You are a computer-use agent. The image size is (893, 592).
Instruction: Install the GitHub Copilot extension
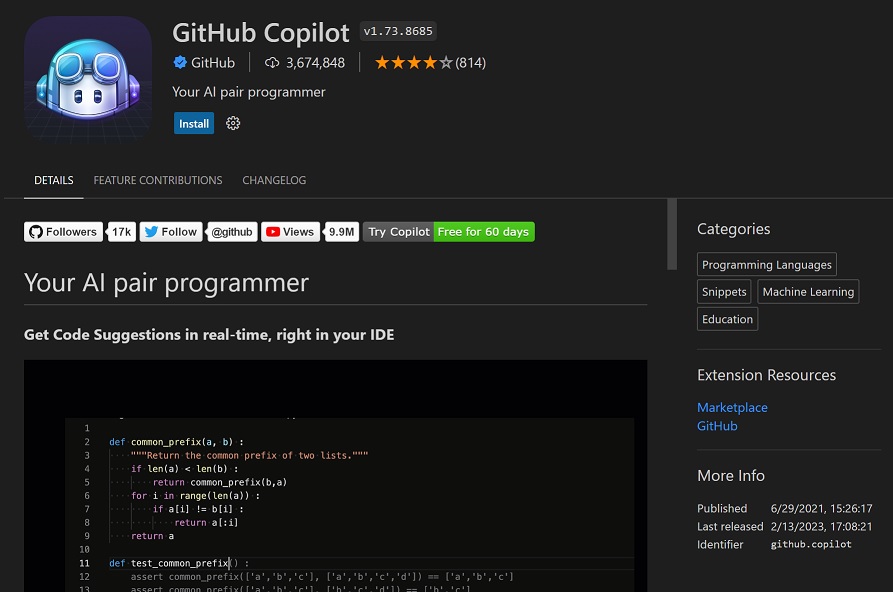(194, 124)
